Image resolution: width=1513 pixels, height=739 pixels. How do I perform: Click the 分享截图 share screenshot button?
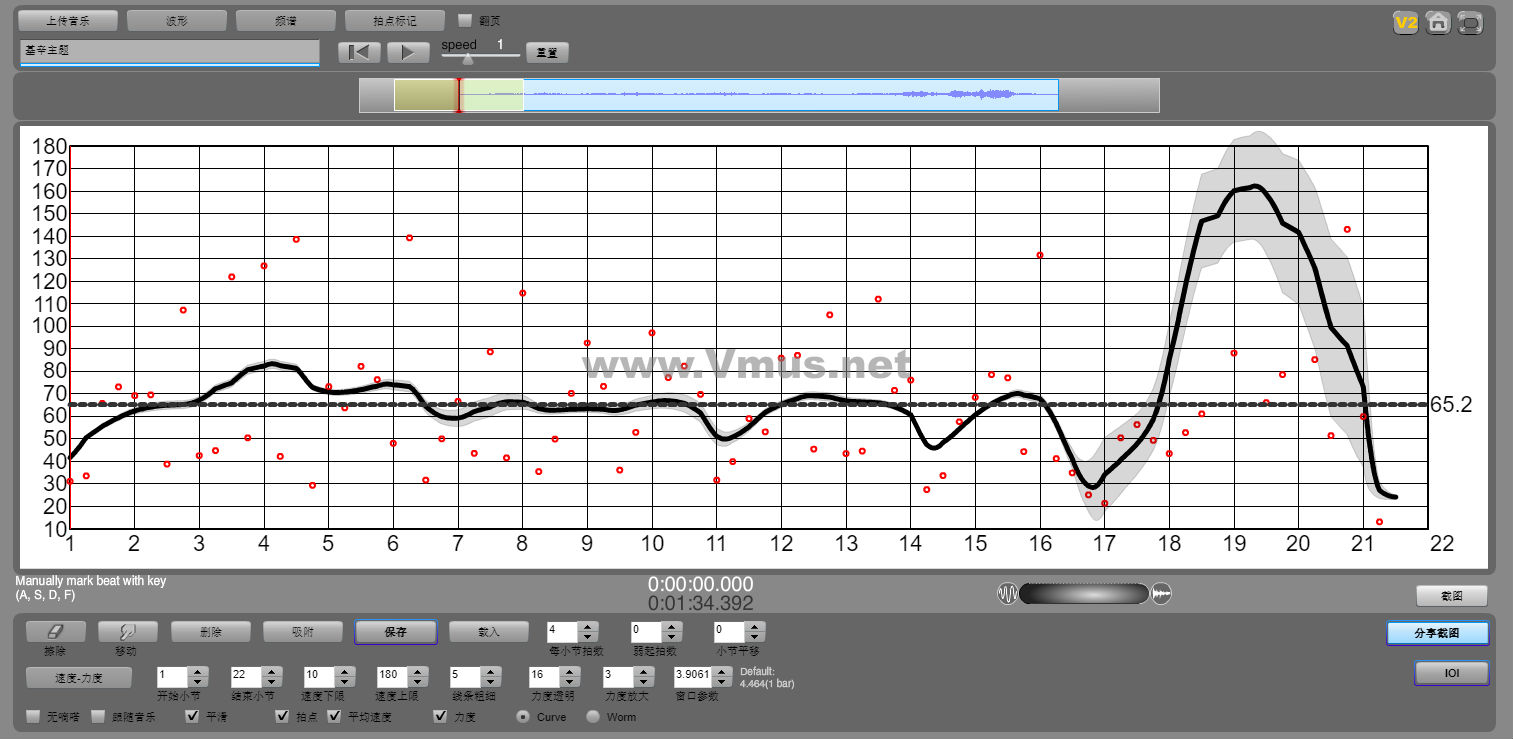(1437, 633)
